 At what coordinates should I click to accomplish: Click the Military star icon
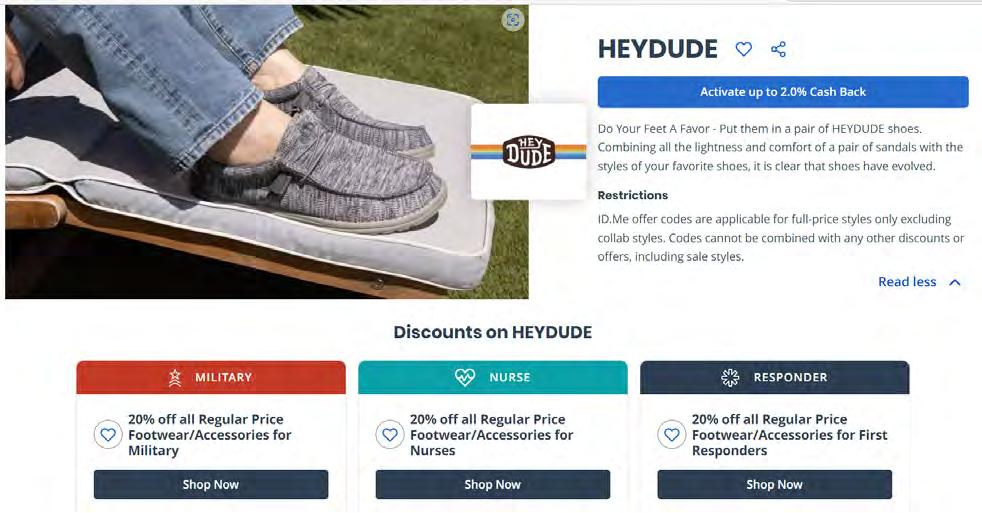[x=175, y=377]
